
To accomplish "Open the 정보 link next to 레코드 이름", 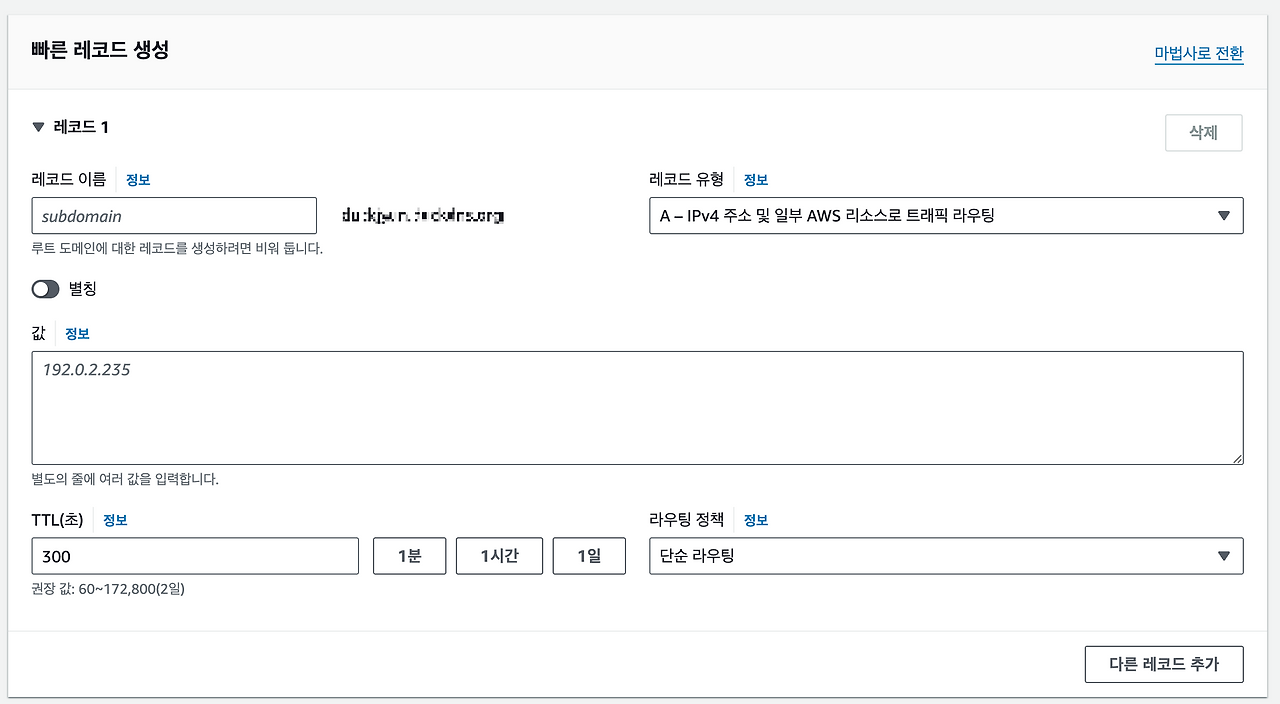I will coord(137,179).
